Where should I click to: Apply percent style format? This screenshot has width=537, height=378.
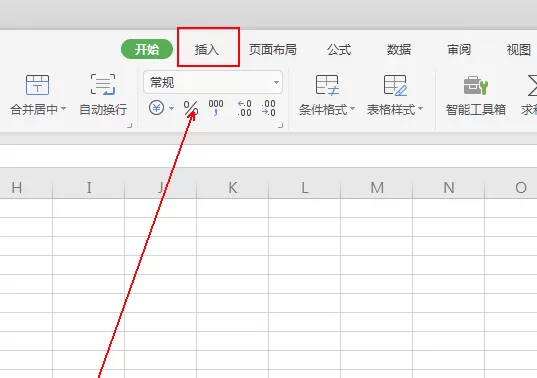pos(190,108)
